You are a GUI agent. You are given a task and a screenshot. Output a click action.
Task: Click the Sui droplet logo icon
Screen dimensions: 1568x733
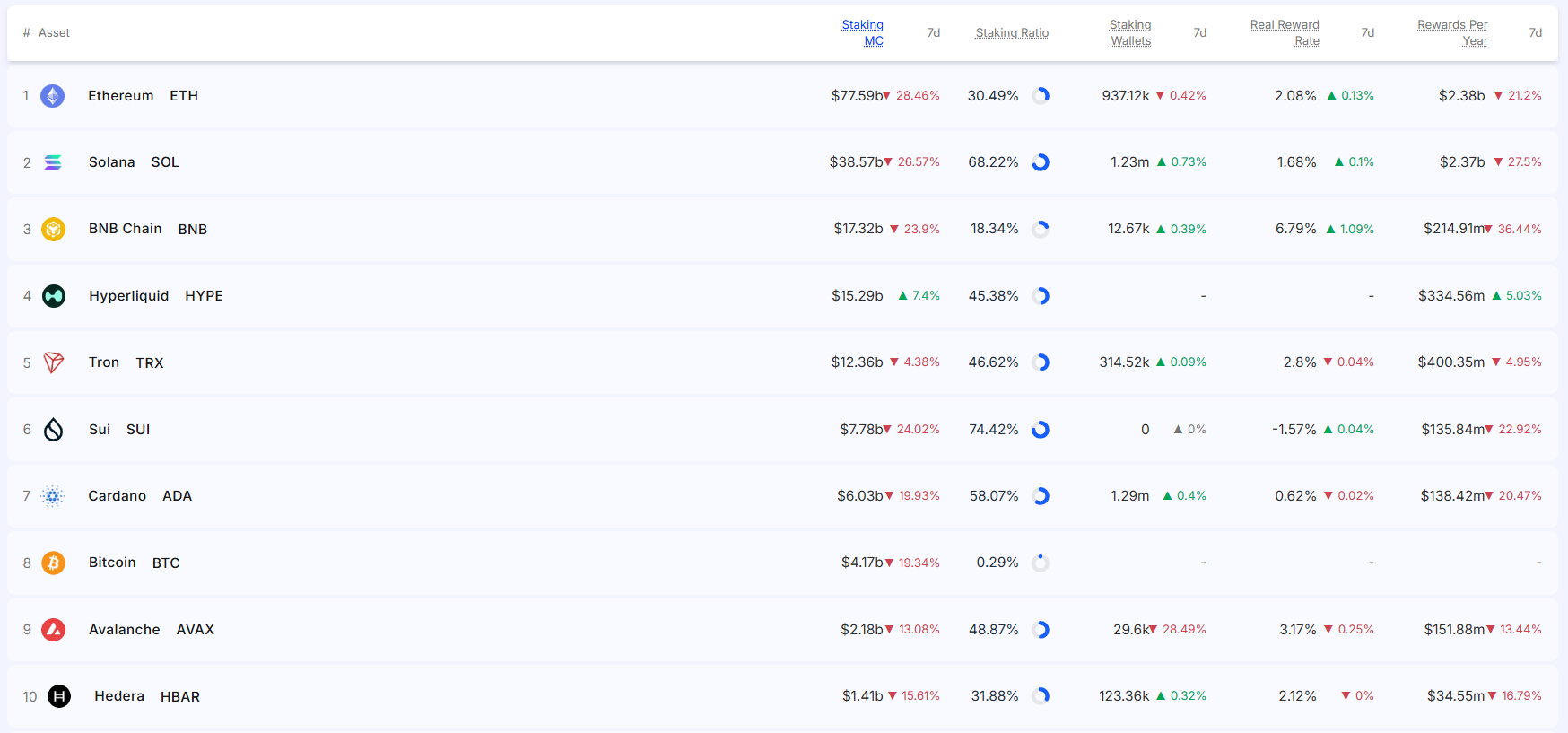tap(54, 430)
